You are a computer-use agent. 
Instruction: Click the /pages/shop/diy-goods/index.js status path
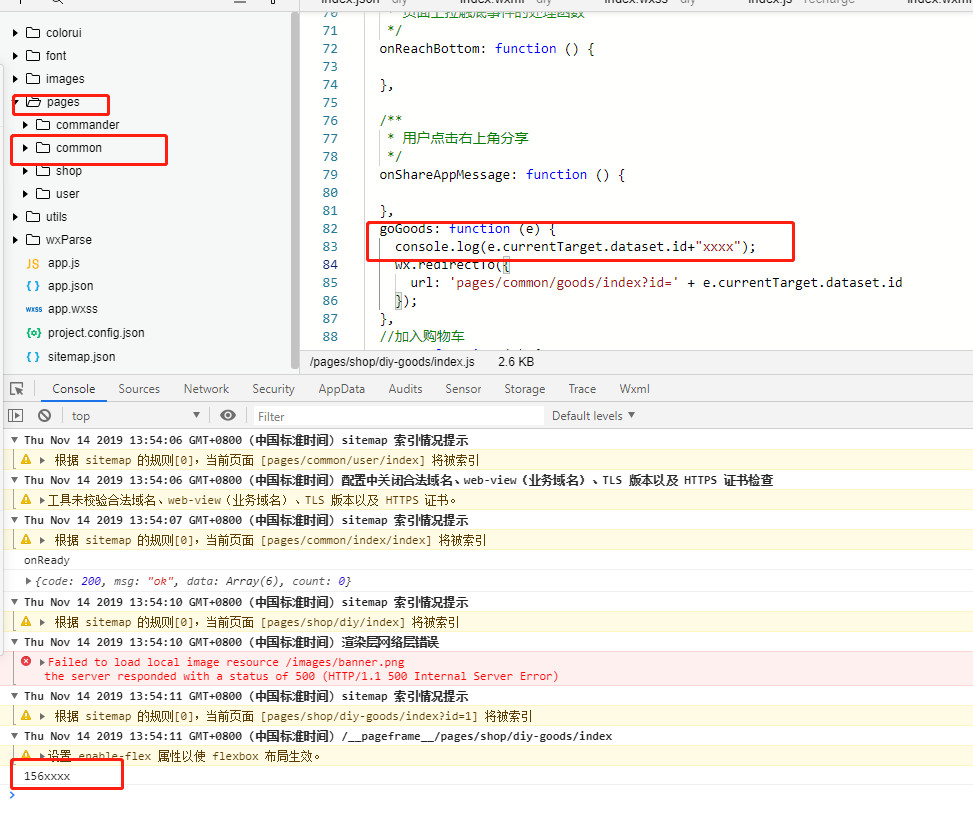(392, 362)
